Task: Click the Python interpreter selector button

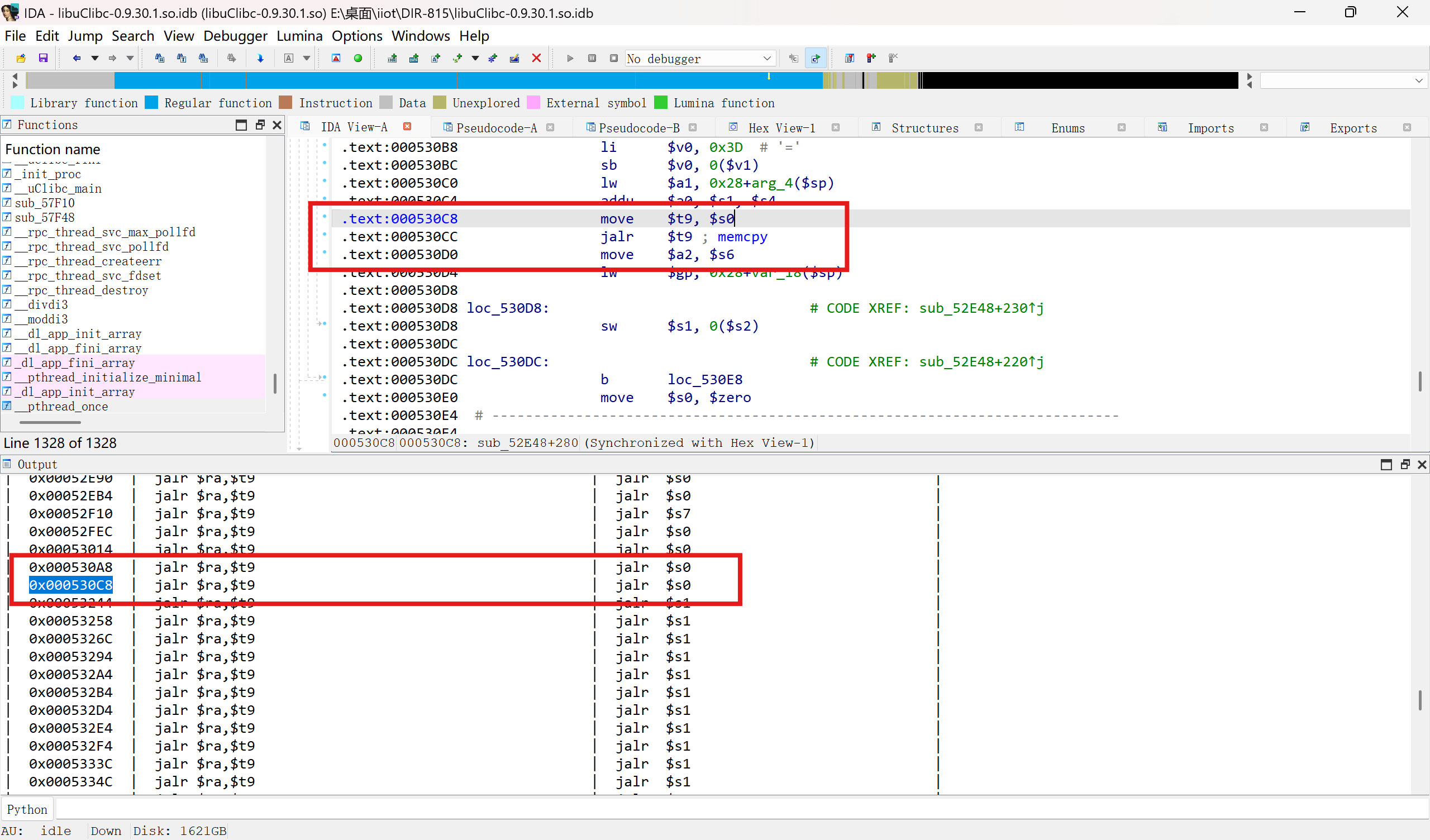Action: (x=27, y=809)
